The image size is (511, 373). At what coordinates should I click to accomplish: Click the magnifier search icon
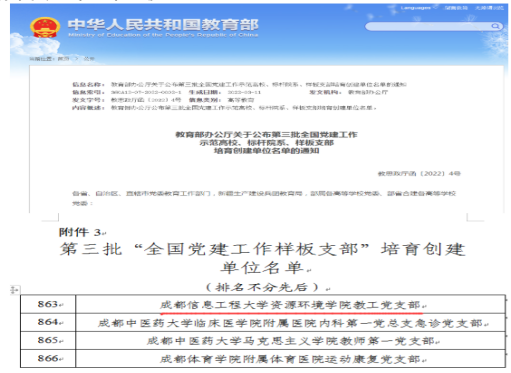(x=495, y=26)
